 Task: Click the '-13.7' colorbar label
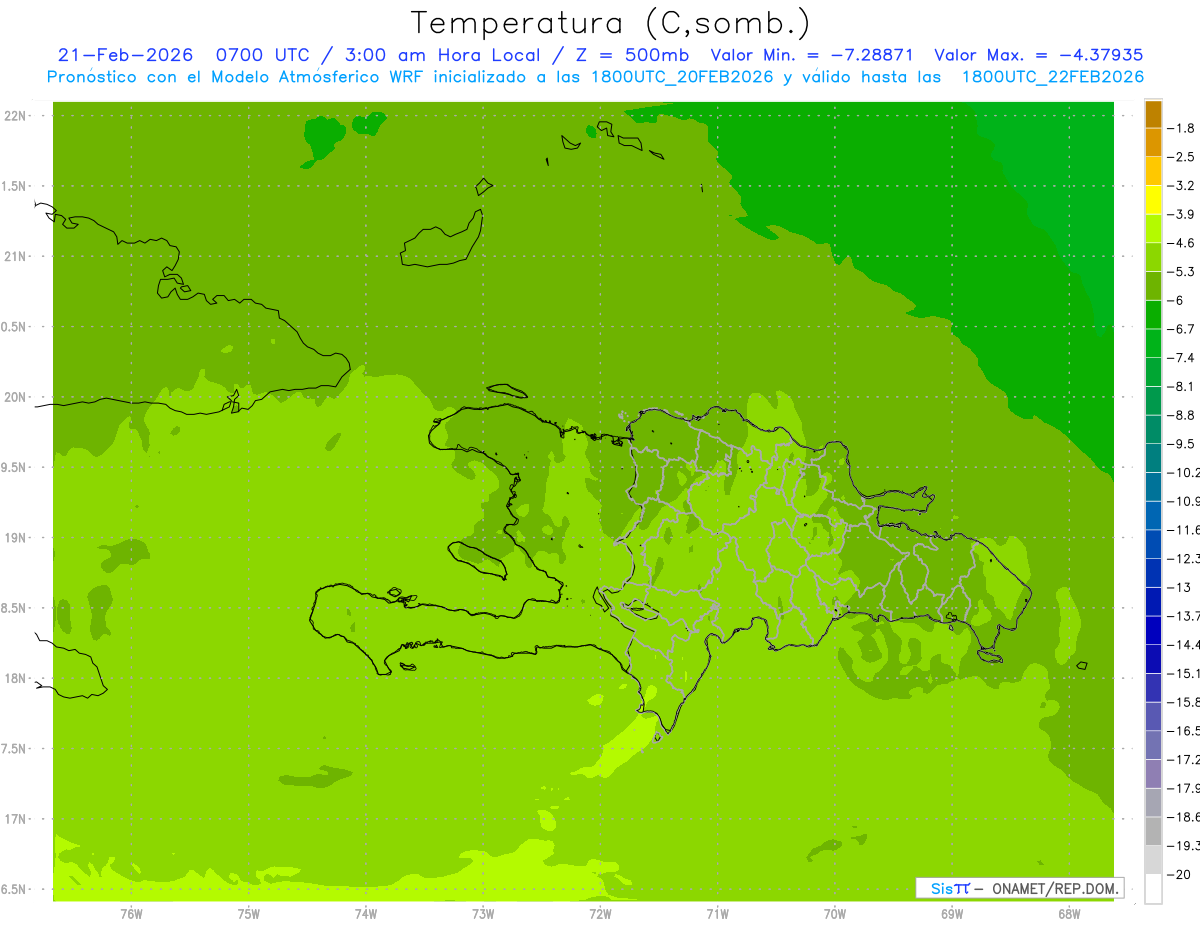tap(1182, 616)
